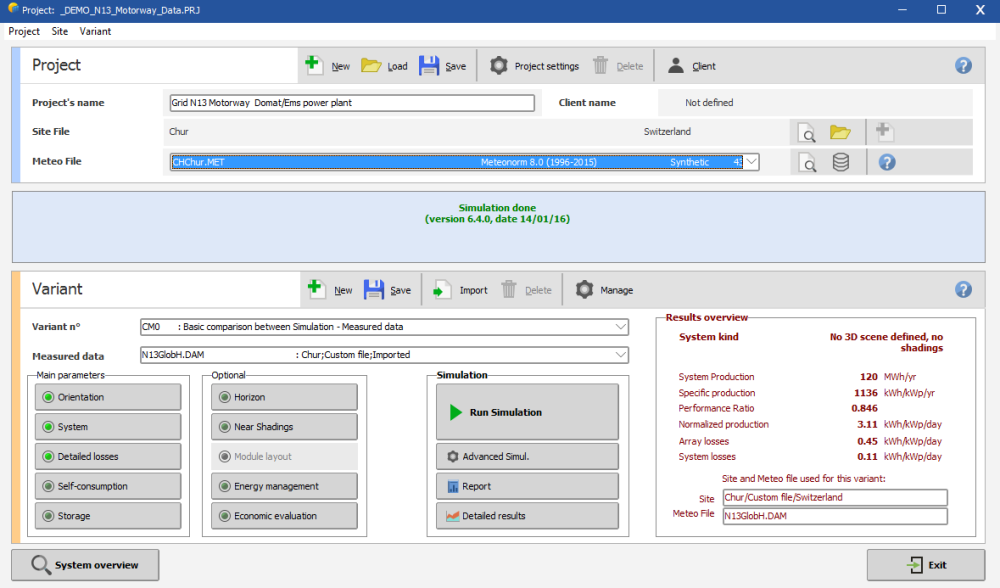Expand the Variant n° dropdown
This screenshot has width=1000, height=588.
pyautogui.click(x=620, y=327)
